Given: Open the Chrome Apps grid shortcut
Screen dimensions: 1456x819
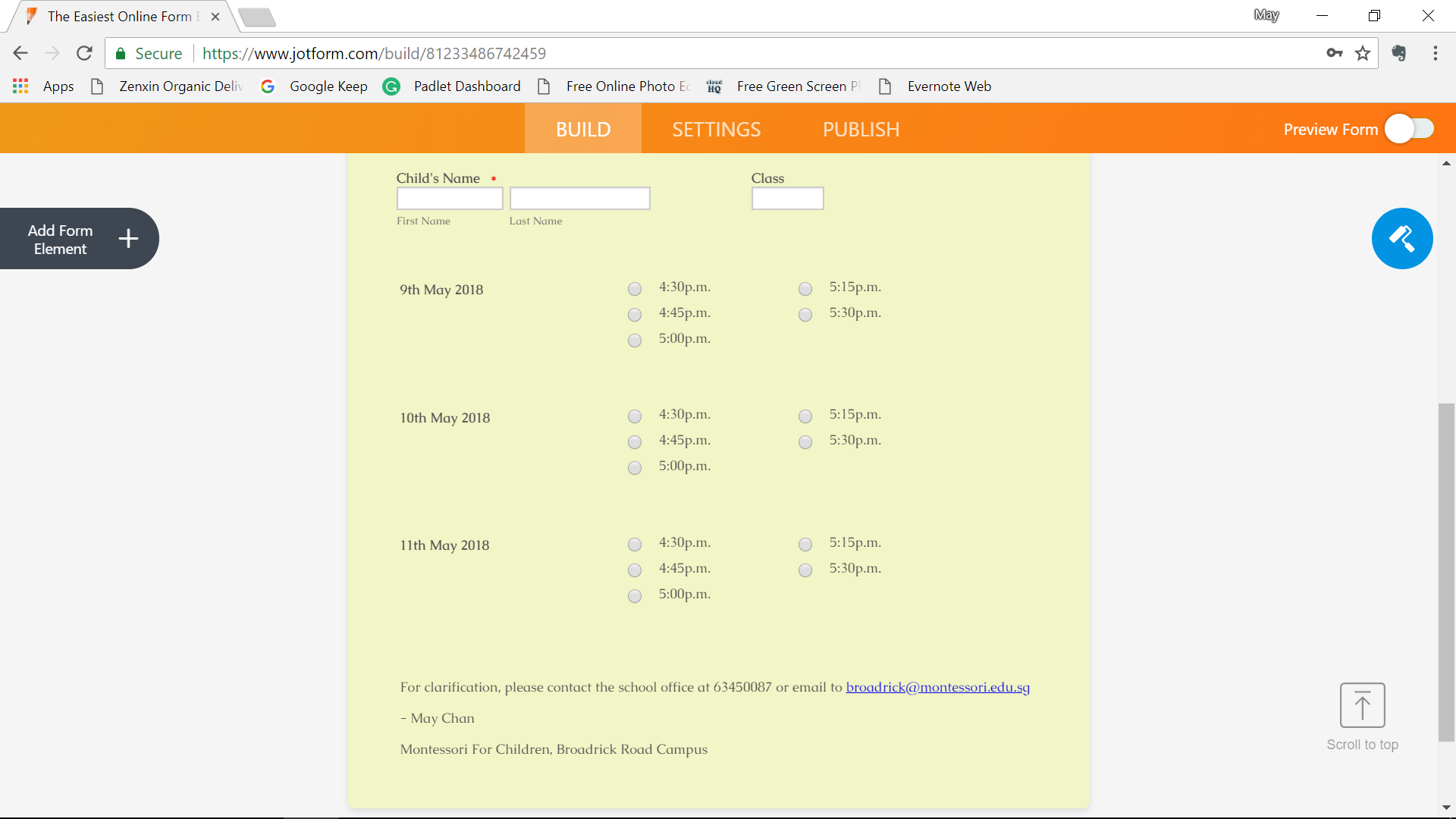Looking at the screenshot, I should 20,86.
